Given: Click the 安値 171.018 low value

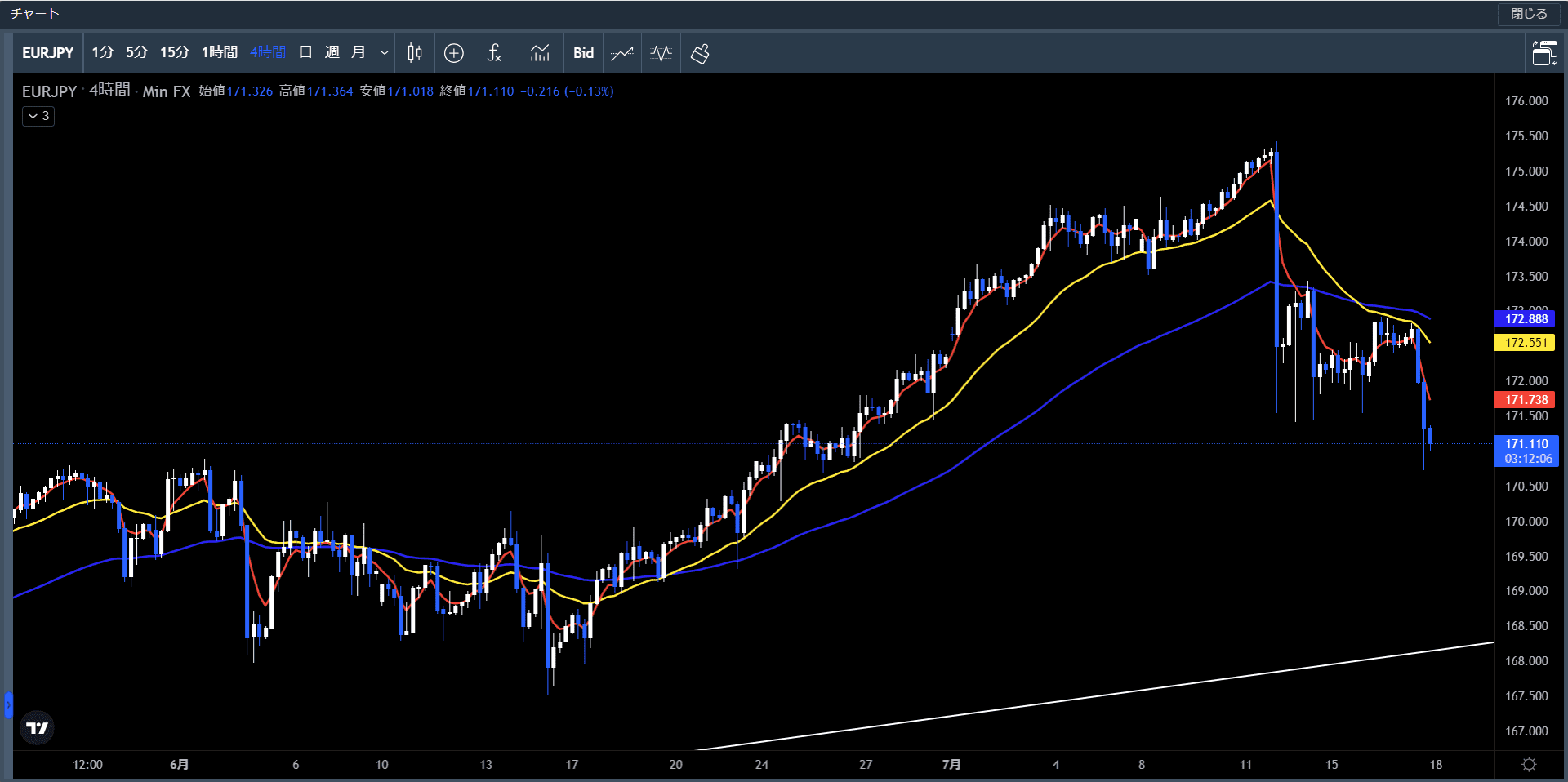Looking at the screenshot, I should pyautogui.click(x=396, y=91).
